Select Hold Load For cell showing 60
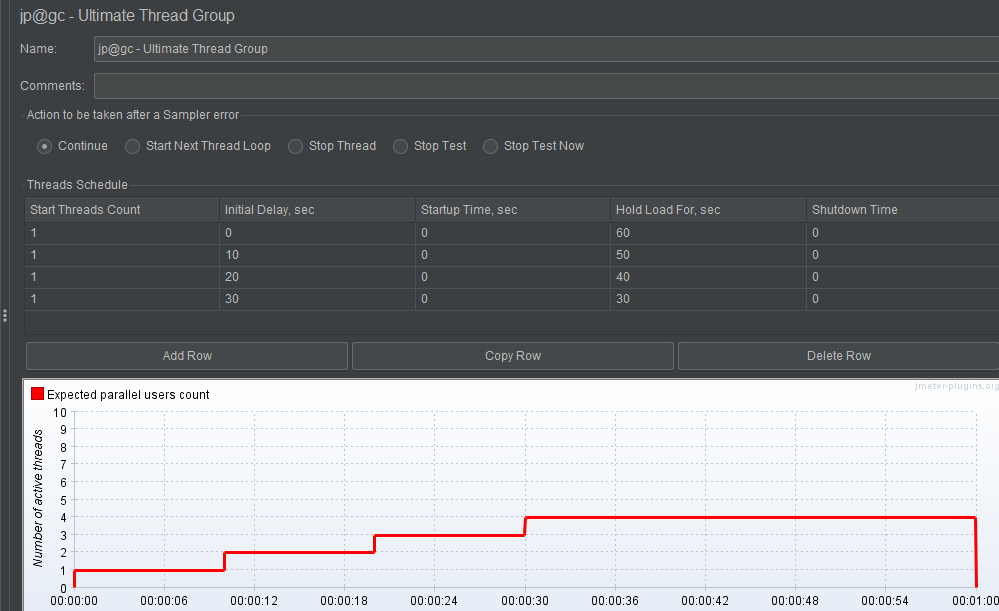 pyautogui.click(x=708, y=233)
